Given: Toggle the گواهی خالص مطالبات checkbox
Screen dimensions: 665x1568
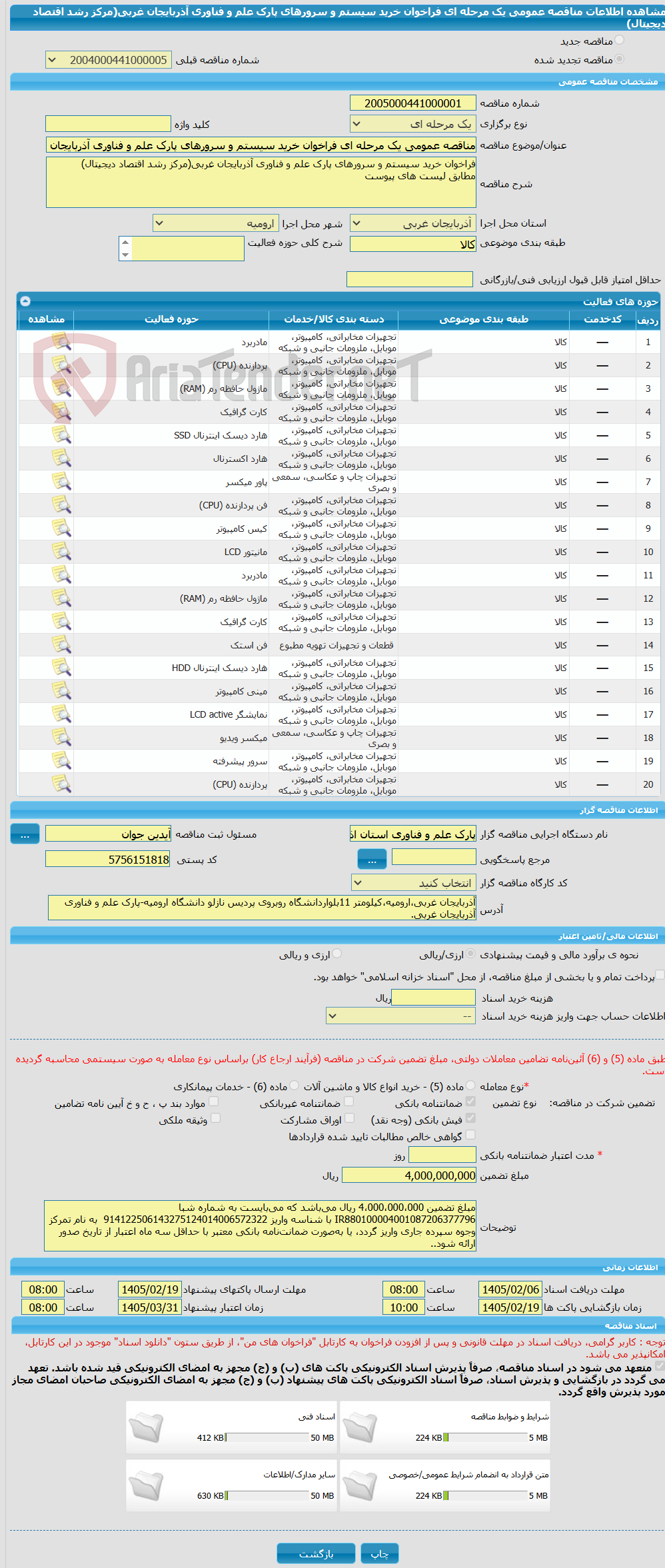Looking at the screenshot, I should tap(470, 1135).
